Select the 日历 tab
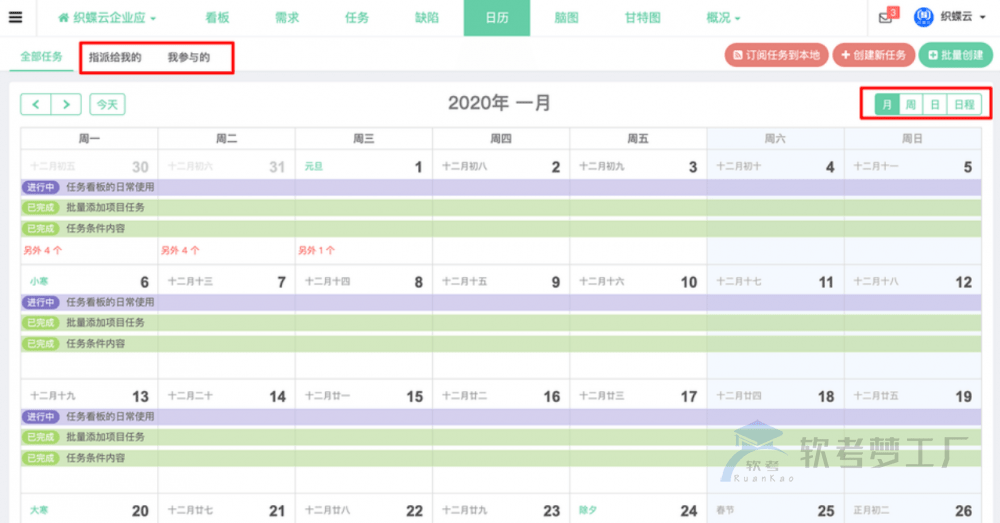Screen dimensions: 1000x523 497,18
